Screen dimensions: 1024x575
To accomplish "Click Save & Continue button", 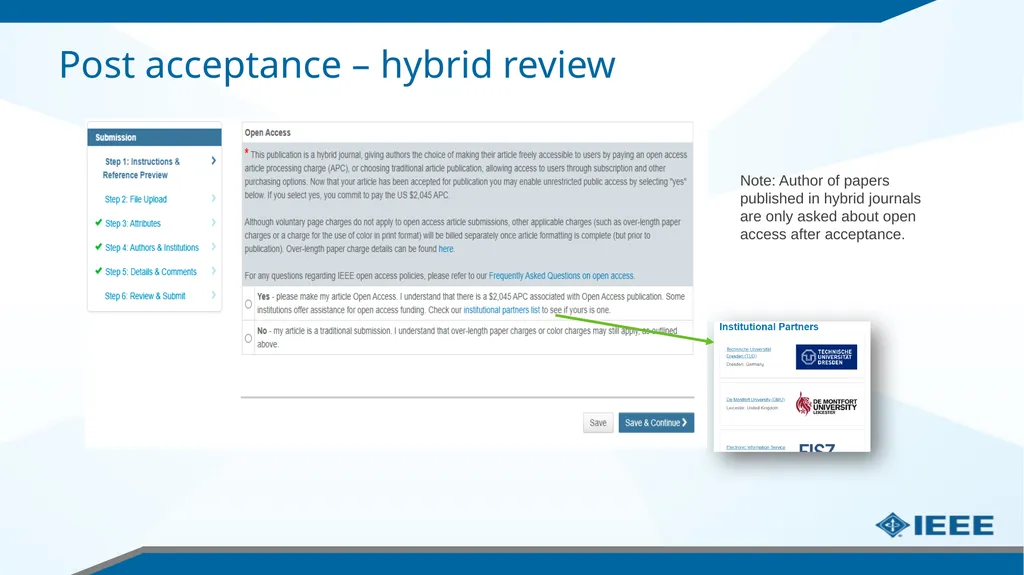I will [x=656, y=423].
